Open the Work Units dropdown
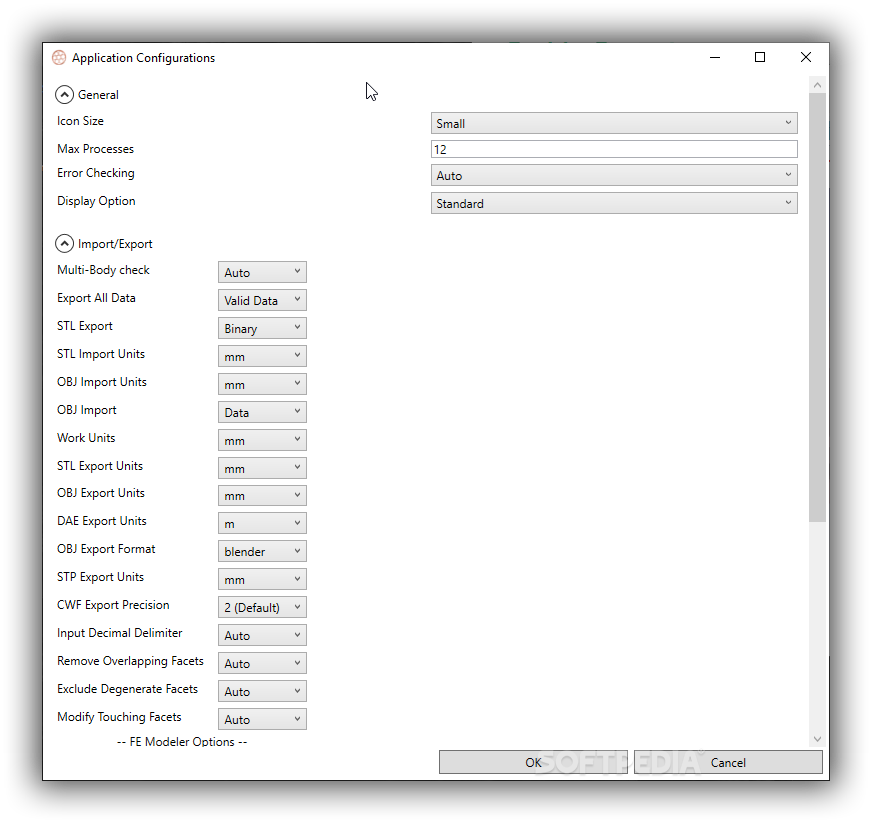The width and height of the screenshot is (872, 823). [262, 440]
